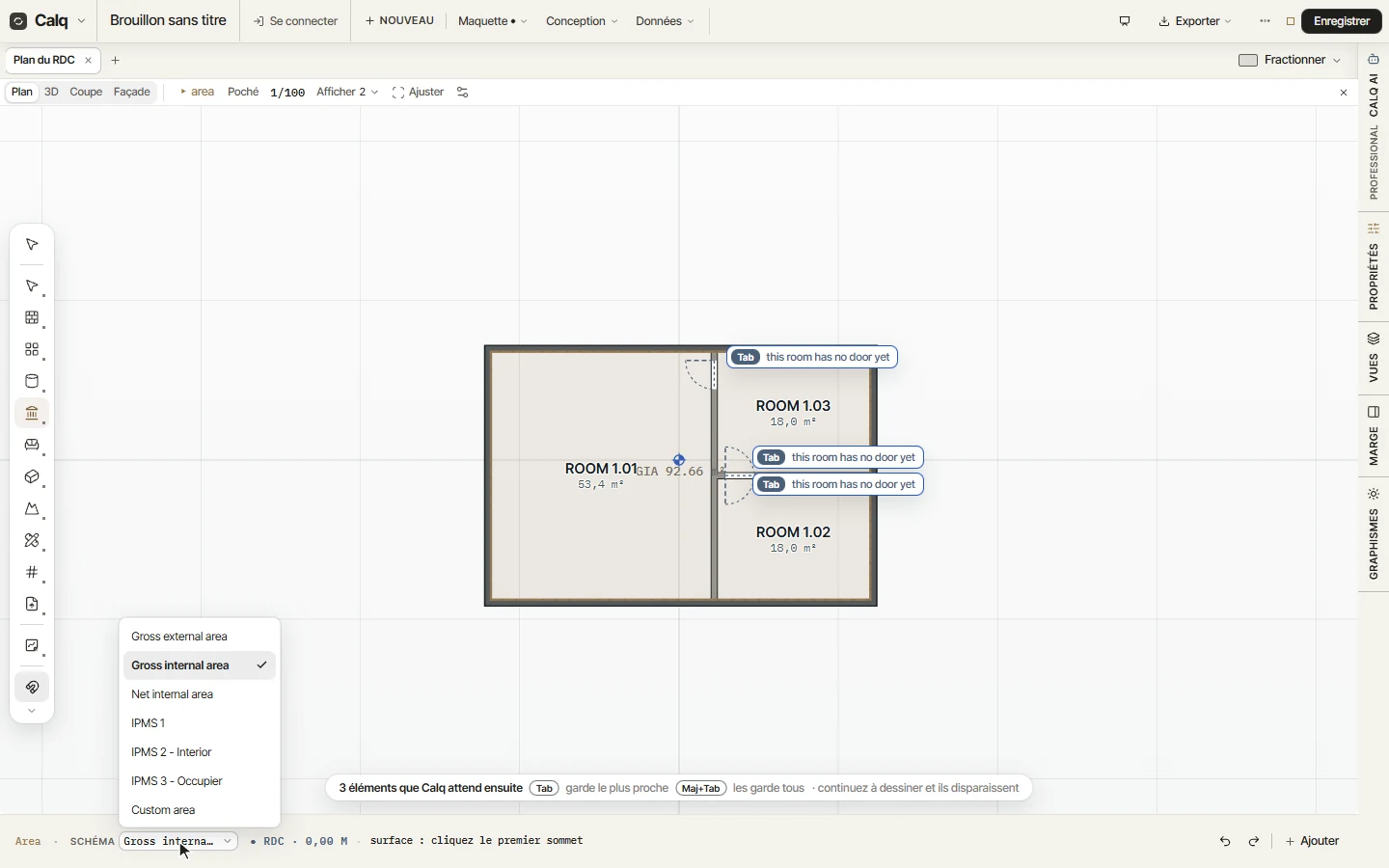Open the four-squares grid tool
The height and width of the screenshot is (868, 1389).
pyautogui.click(x=32, y=350)
